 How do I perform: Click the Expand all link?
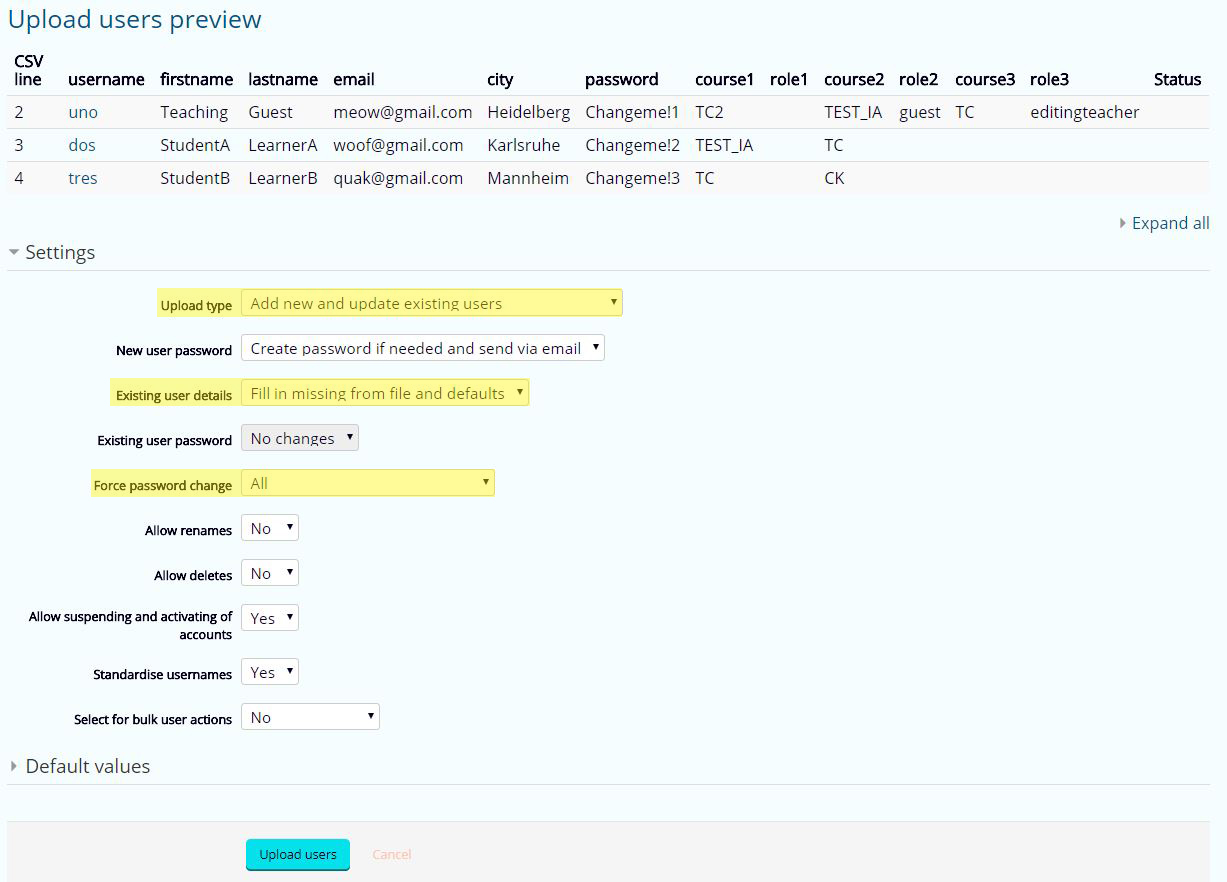[1169, 223]
